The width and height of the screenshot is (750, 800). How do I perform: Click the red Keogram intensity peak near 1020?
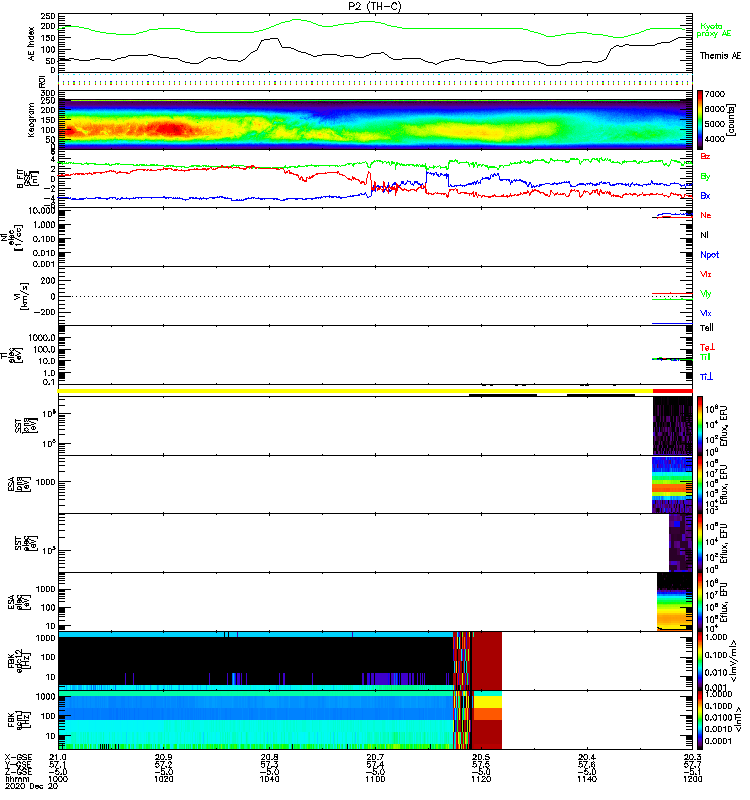point(168,129)
